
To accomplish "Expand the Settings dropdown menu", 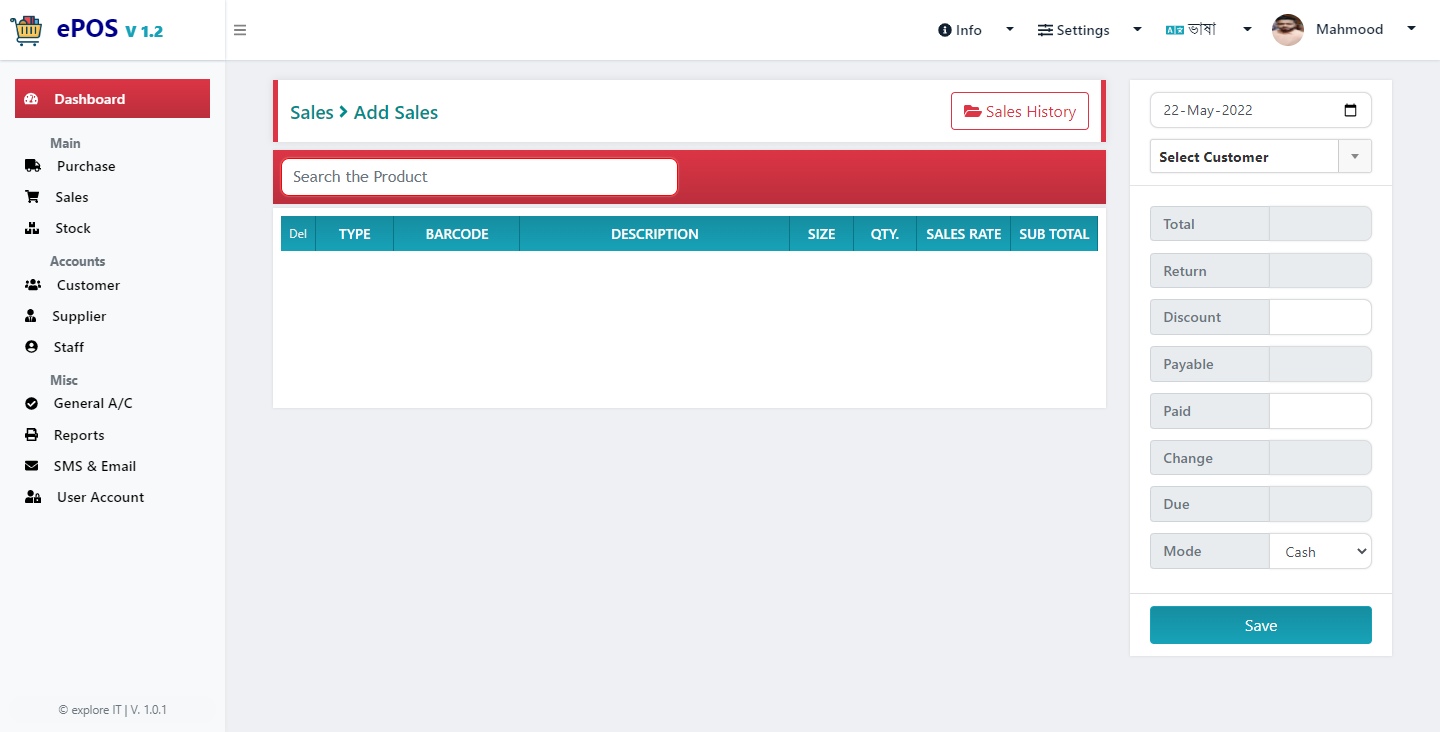I will [x=1089, y=30].
